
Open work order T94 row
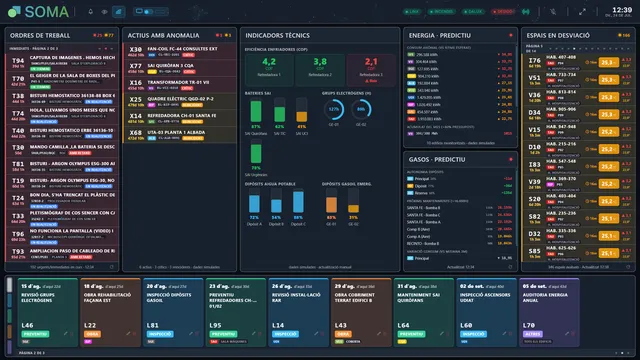[x=62, y=63]
